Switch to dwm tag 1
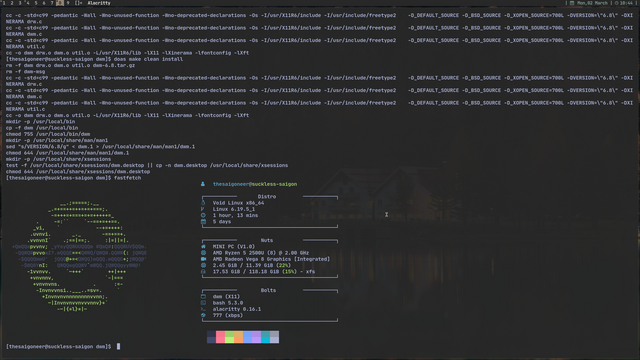Image resolution: width=640 pixels, height=360 pixels. pos(4,3)
